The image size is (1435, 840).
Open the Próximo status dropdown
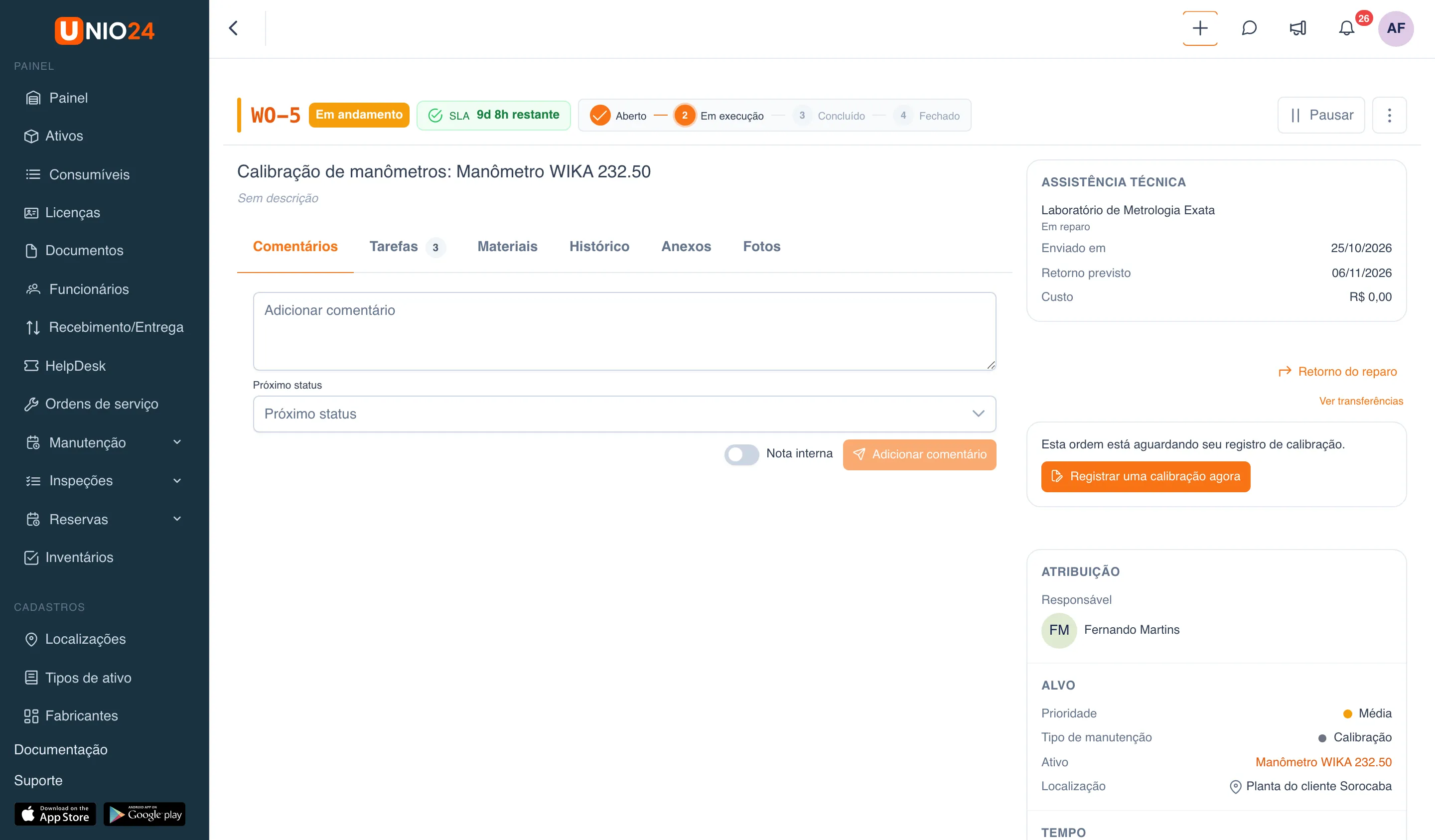pyautogui.click(x=624, y=414)
